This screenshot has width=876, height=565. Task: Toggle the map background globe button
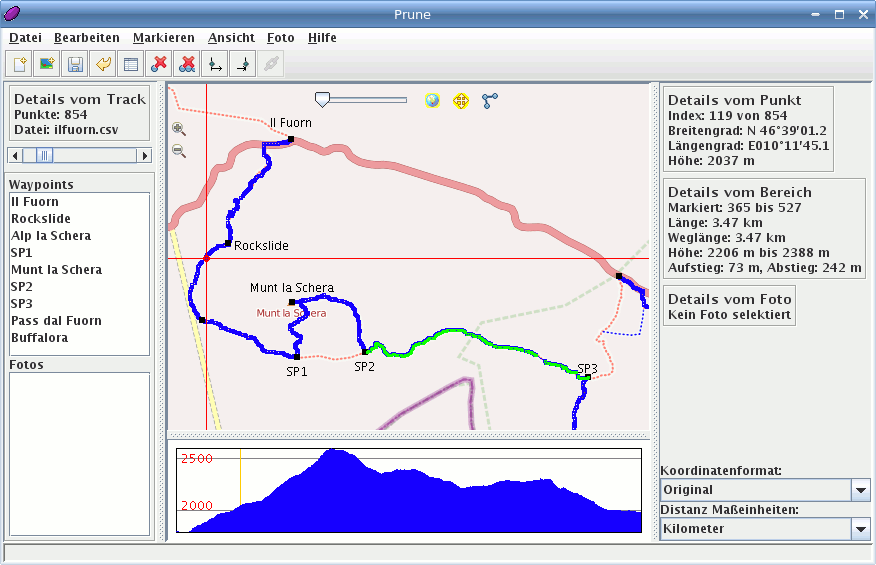[432, 100]
